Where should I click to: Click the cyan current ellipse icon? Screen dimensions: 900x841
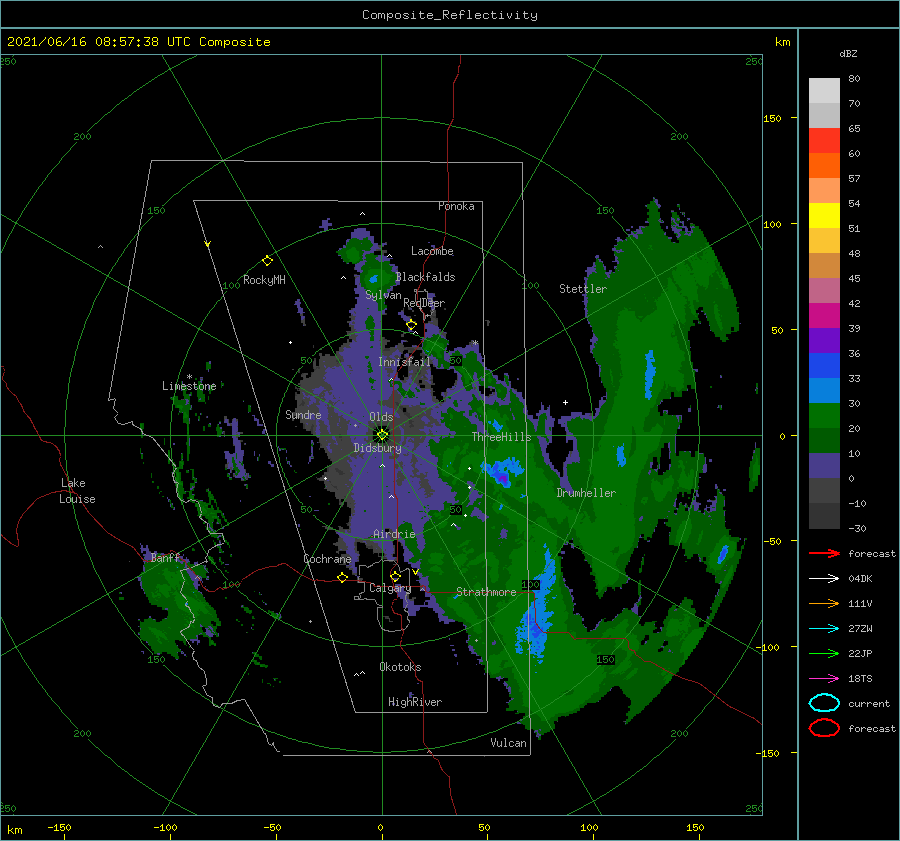click(x=824, y=703)
